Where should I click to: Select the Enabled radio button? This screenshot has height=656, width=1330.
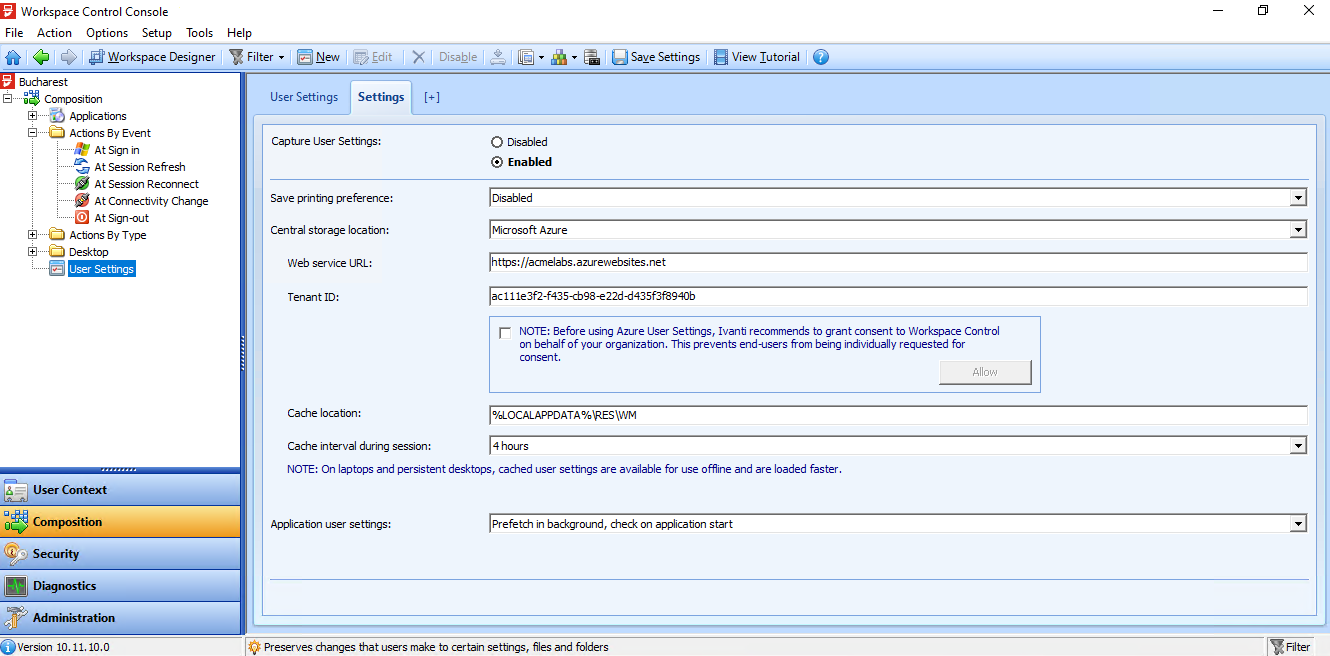pos(496,161)
